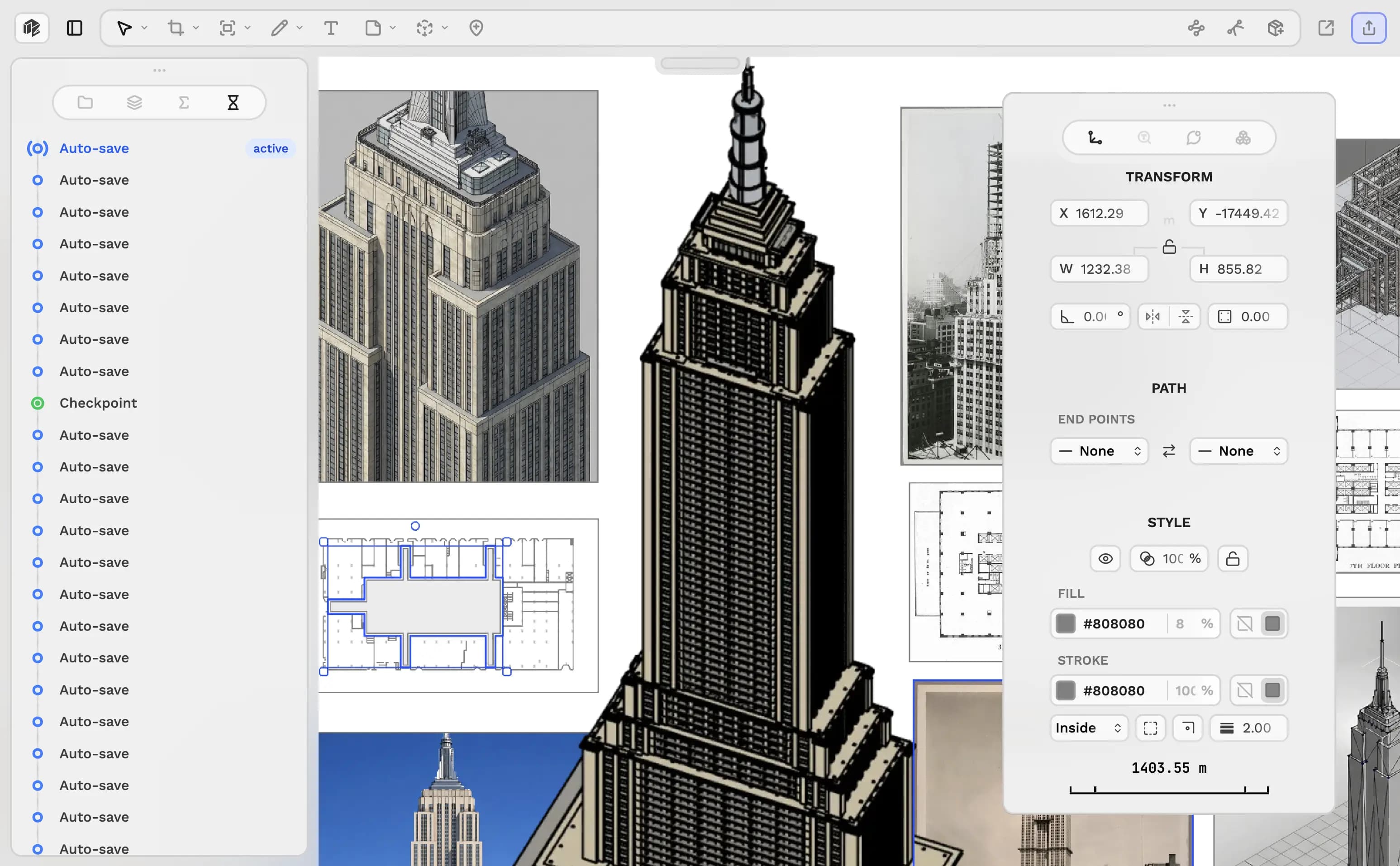
Task: Click the rotation handle above the selected shape
Action: point(415,526)
